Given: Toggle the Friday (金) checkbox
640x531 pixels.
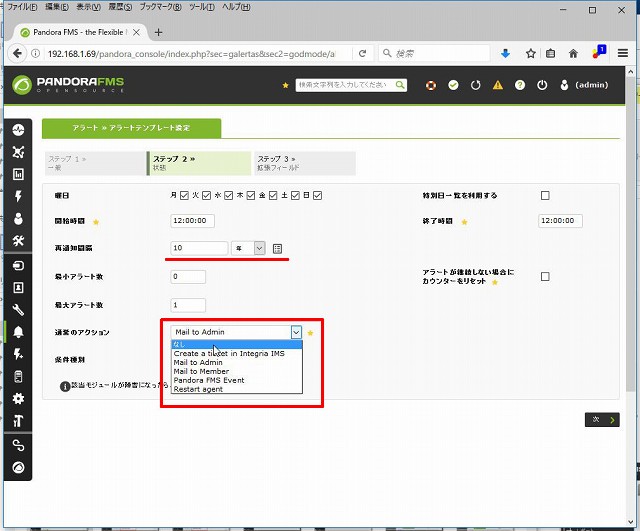Looking at the screenshot, I should coord(273,196).
